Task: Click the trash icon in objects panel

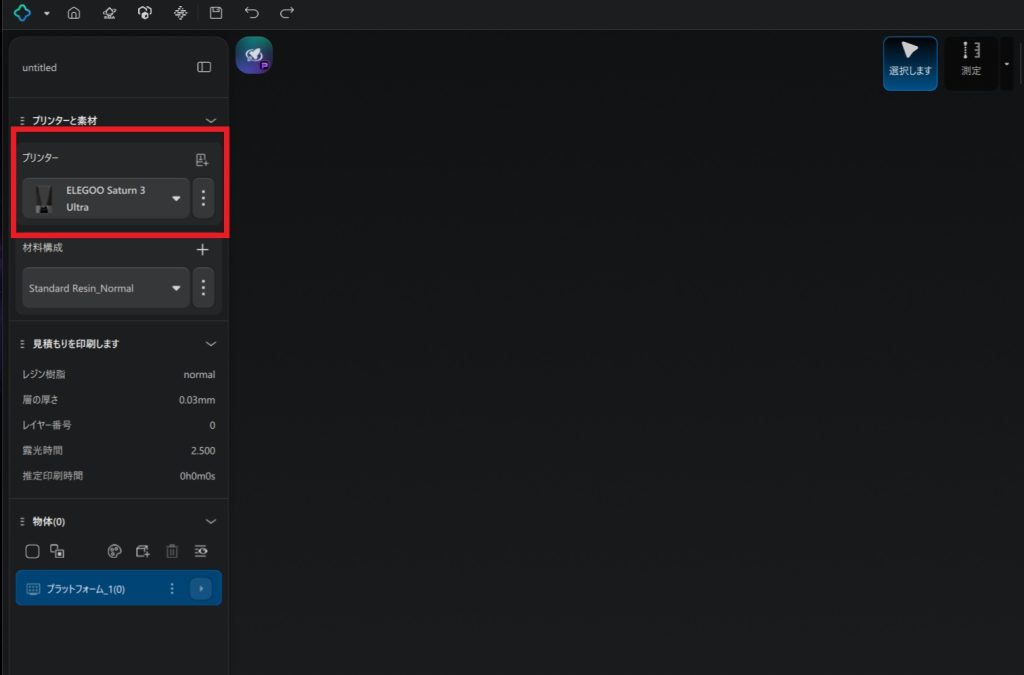Action: 172,551
